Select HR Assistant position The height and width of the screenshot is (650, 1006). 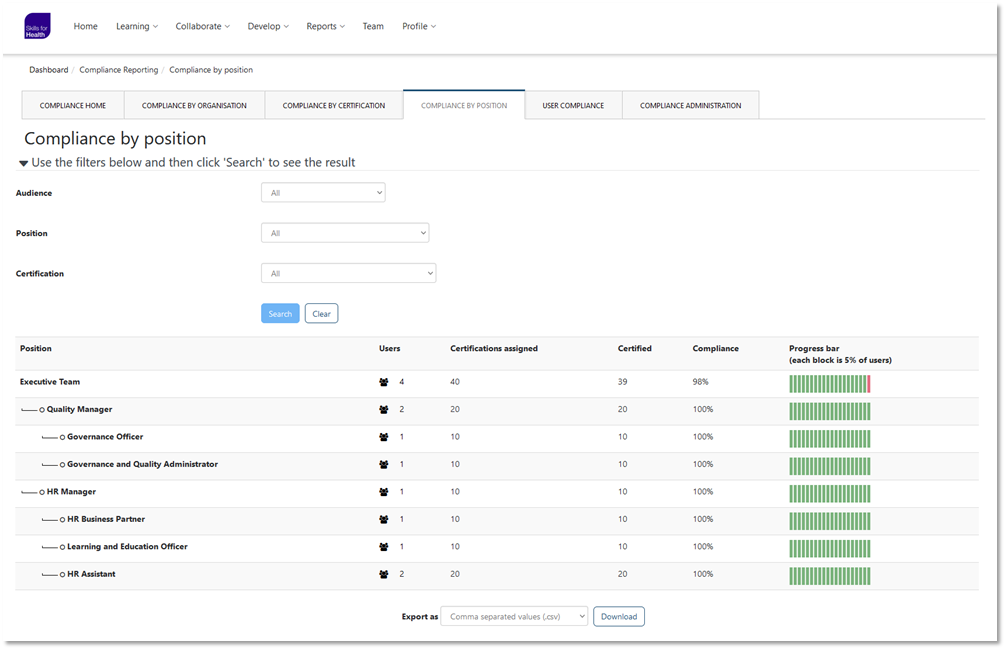[91, 575]
